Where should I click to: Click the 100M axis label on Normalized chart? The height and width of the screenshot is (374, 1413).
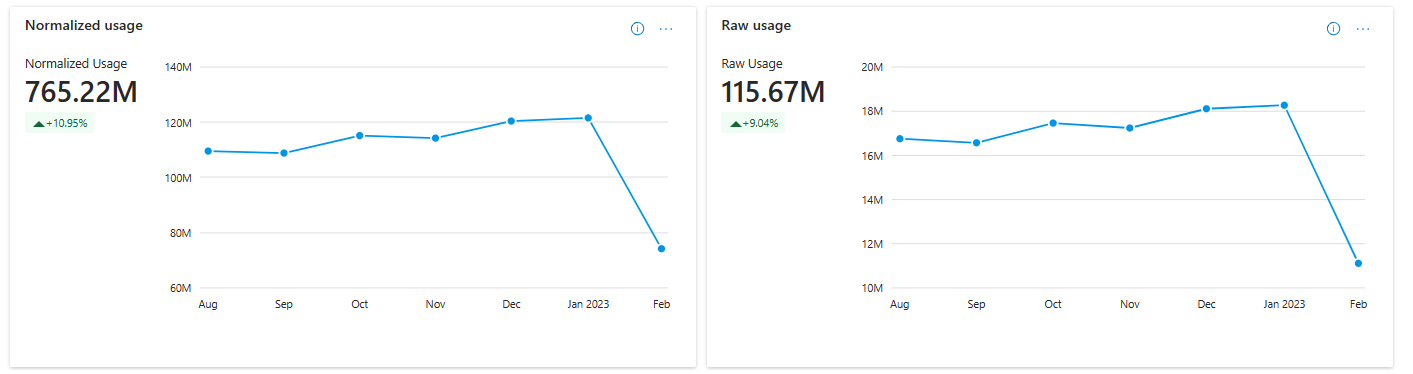(178, 178)
